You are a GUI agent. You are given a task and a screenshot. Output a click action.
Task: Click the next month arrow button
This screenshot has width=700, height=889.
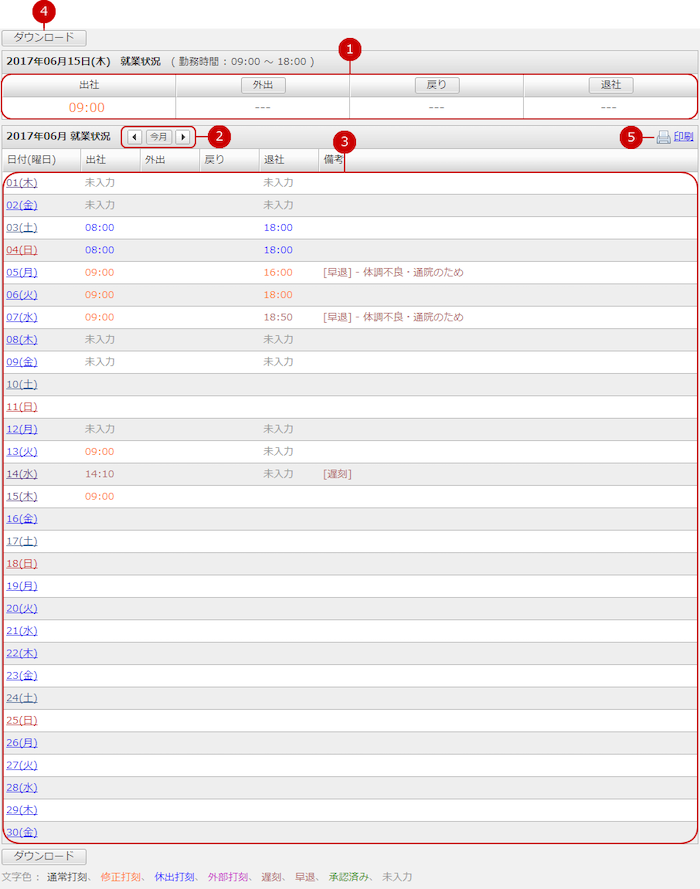[182, 136]
